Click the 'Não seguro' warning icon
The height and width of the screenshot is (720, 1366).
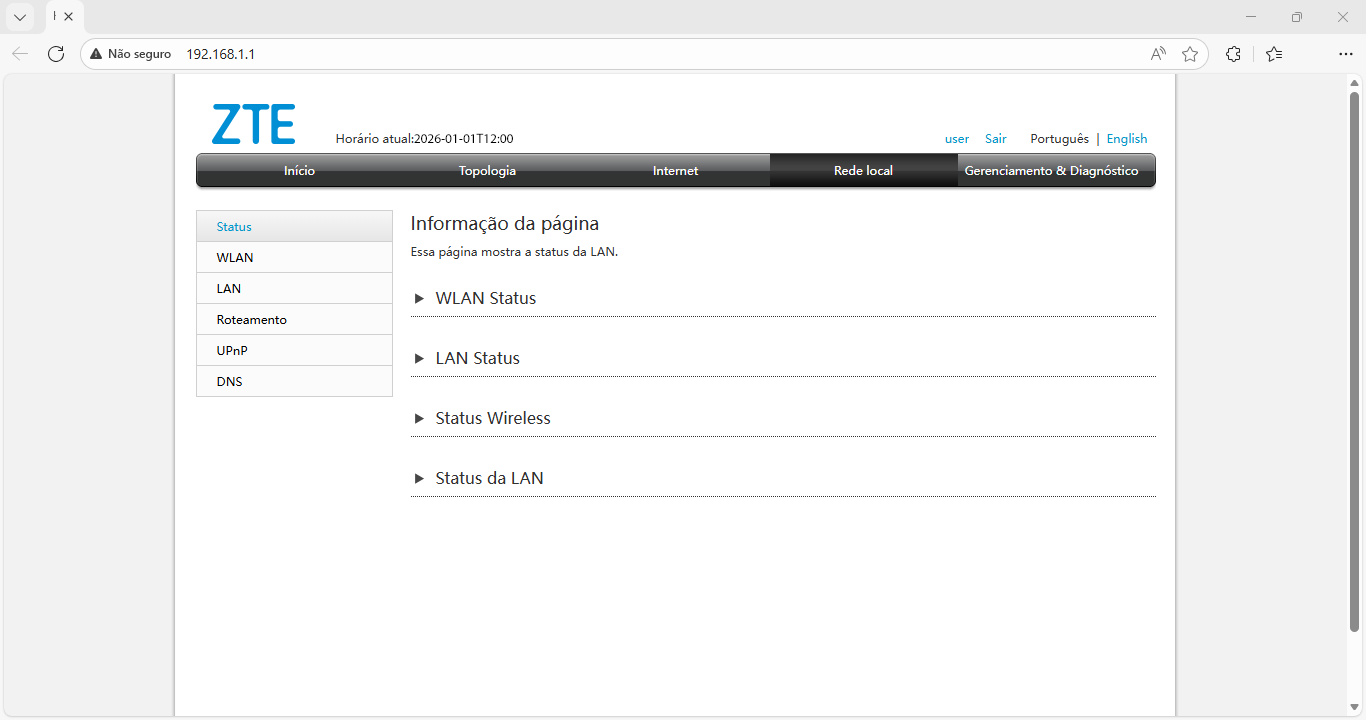click(96, 53)
